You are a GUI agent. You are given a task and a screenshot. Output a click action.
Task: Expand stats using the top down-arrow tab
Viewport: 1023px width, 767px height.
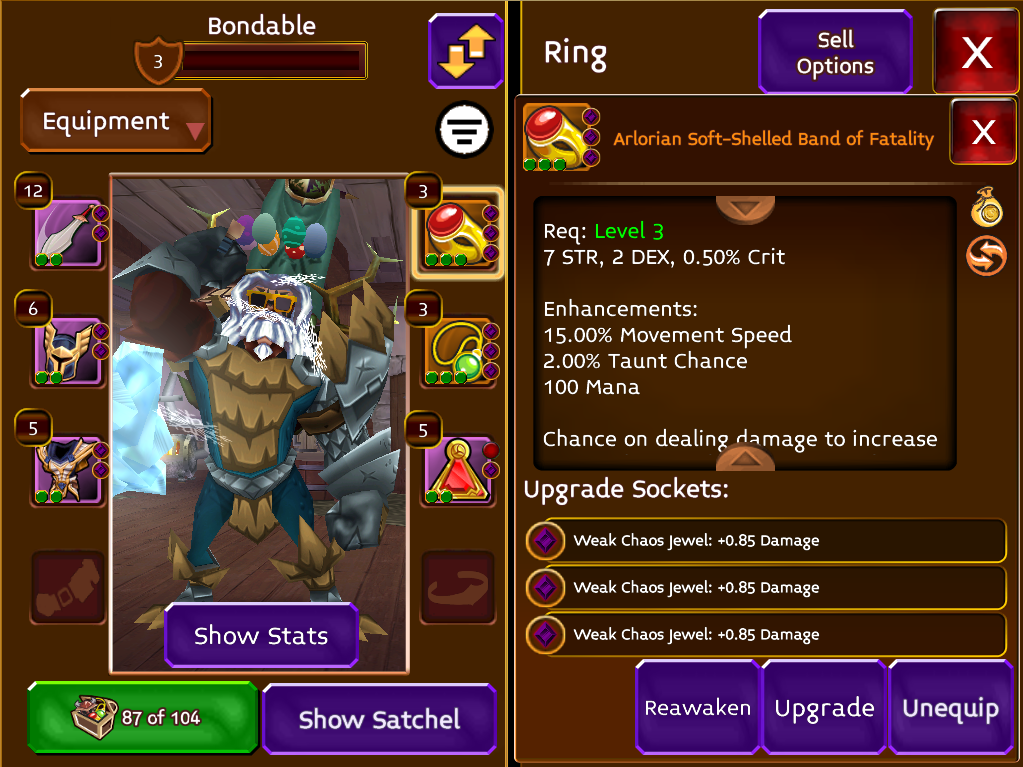click(x=745, y=209)
